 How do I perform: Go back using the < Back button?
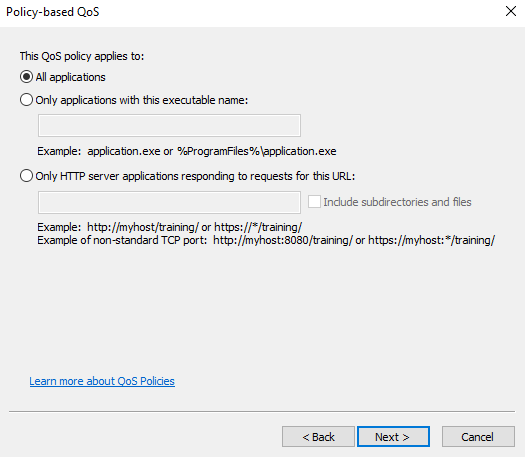coord(318,437)
